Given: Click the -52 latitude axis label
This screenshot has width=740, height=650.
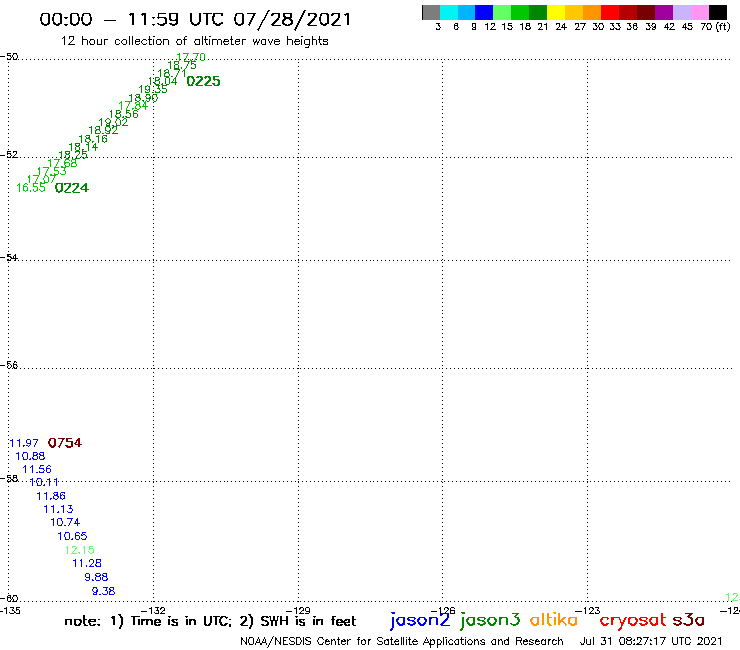Looking at the screenshot, I should (x=9, y=154).
